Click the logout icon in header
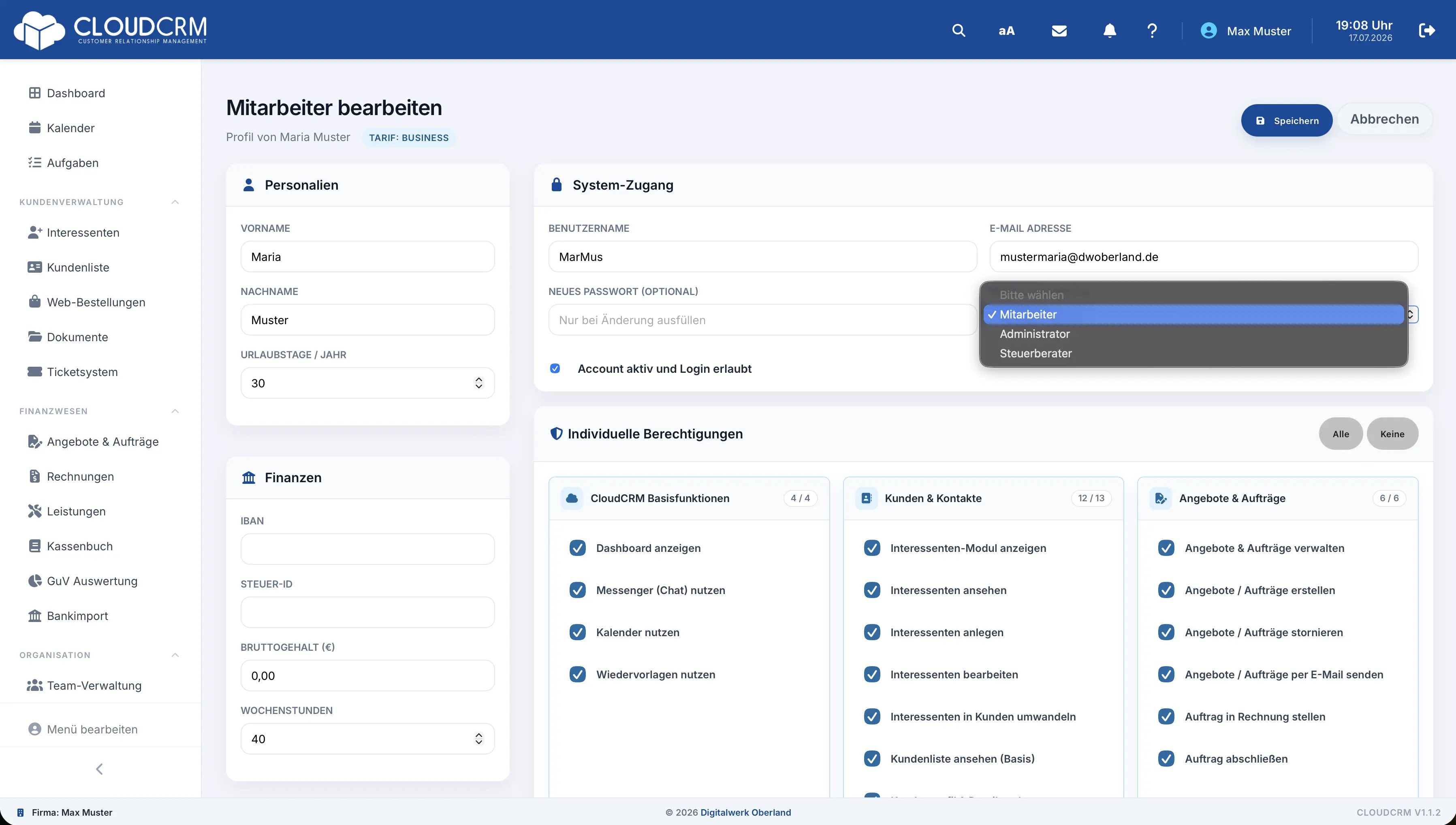Screen dimensions: 1456x825 (x=1426, y=31)
